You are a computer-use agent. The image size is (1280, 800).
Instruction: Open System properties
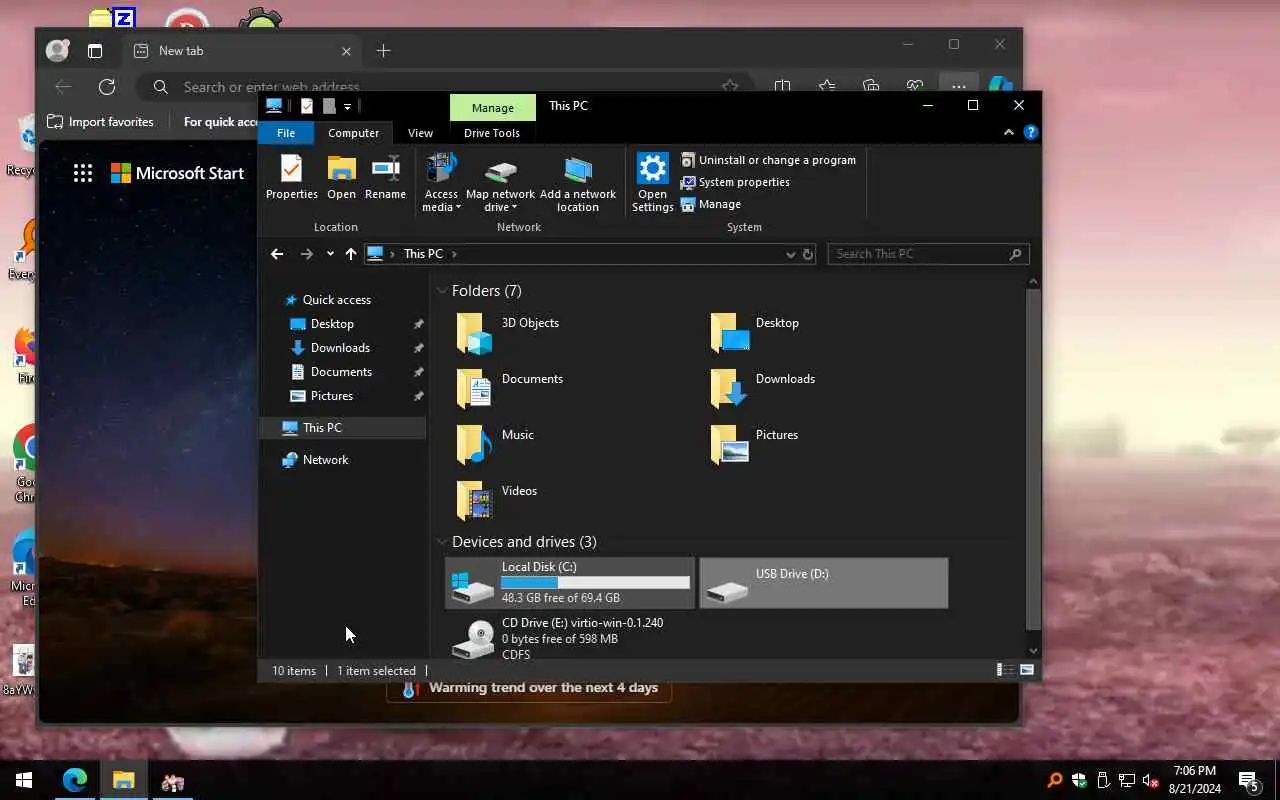click(x=735, y=182)
